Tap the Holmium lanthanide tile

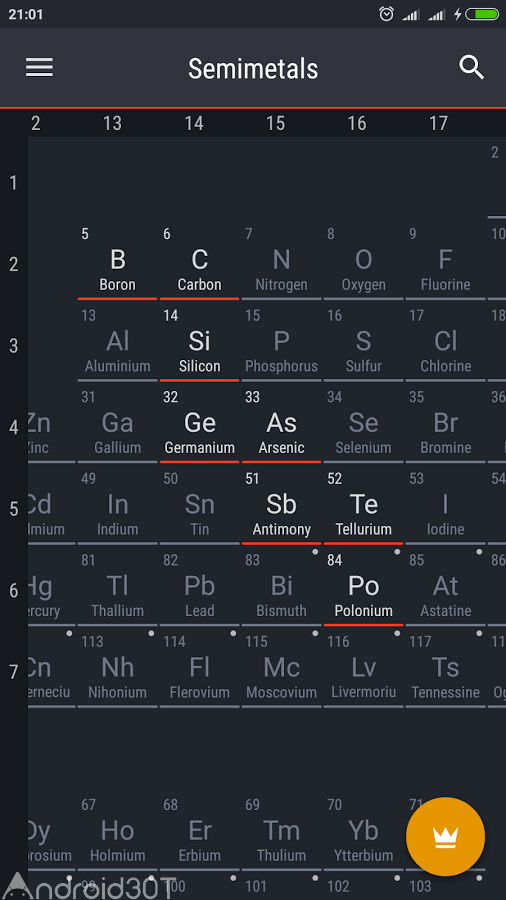coord(118,831)
